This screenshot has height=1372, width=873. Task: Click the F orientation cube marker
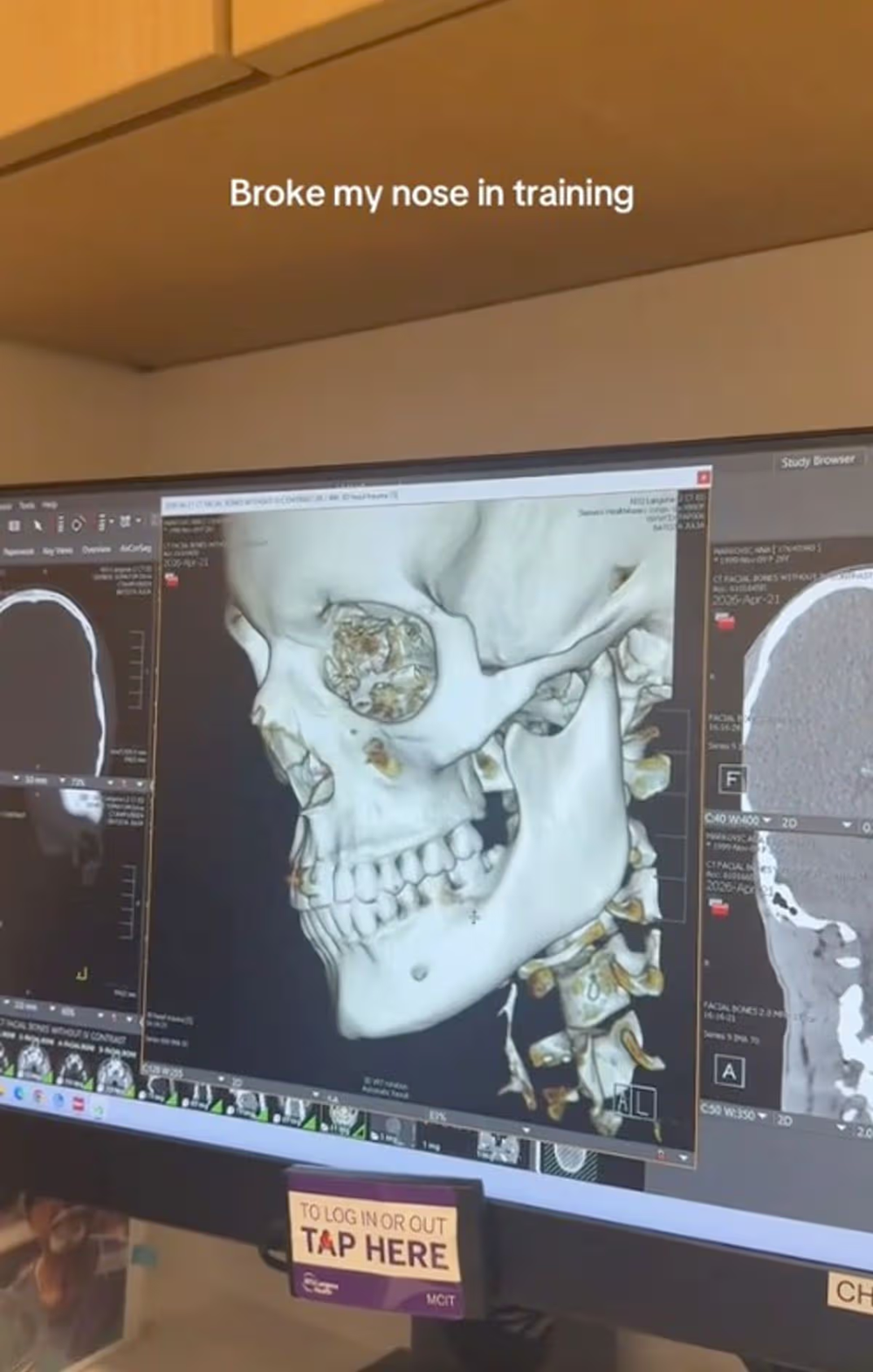point(731,779)
